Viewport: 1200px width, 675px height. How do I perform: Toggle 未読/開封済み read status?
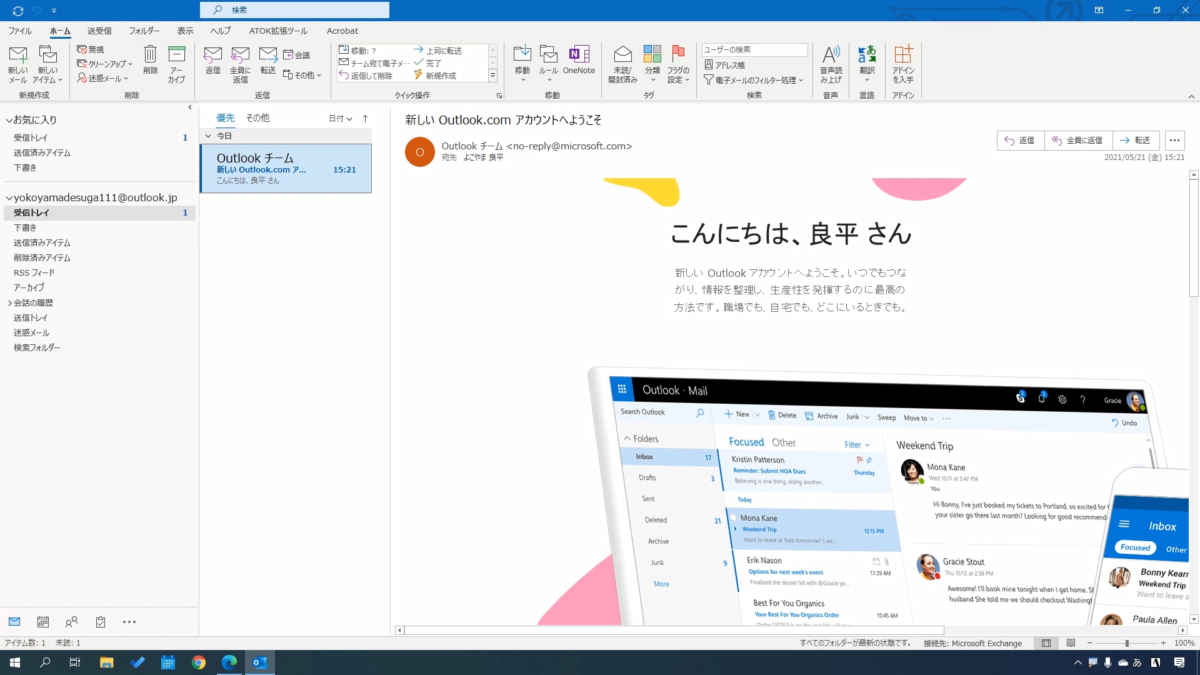623,64
